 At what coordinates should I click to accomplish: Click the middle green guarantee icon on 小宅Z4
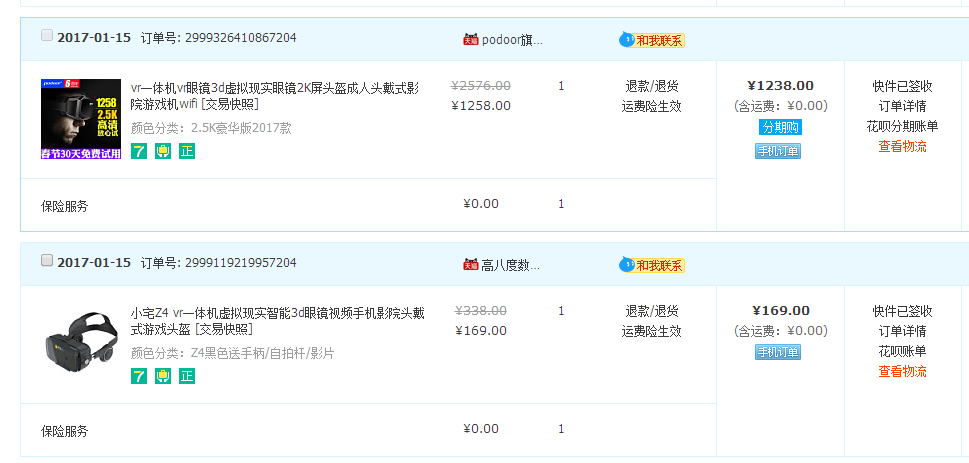pyautogui.click(x=163, y=376)
